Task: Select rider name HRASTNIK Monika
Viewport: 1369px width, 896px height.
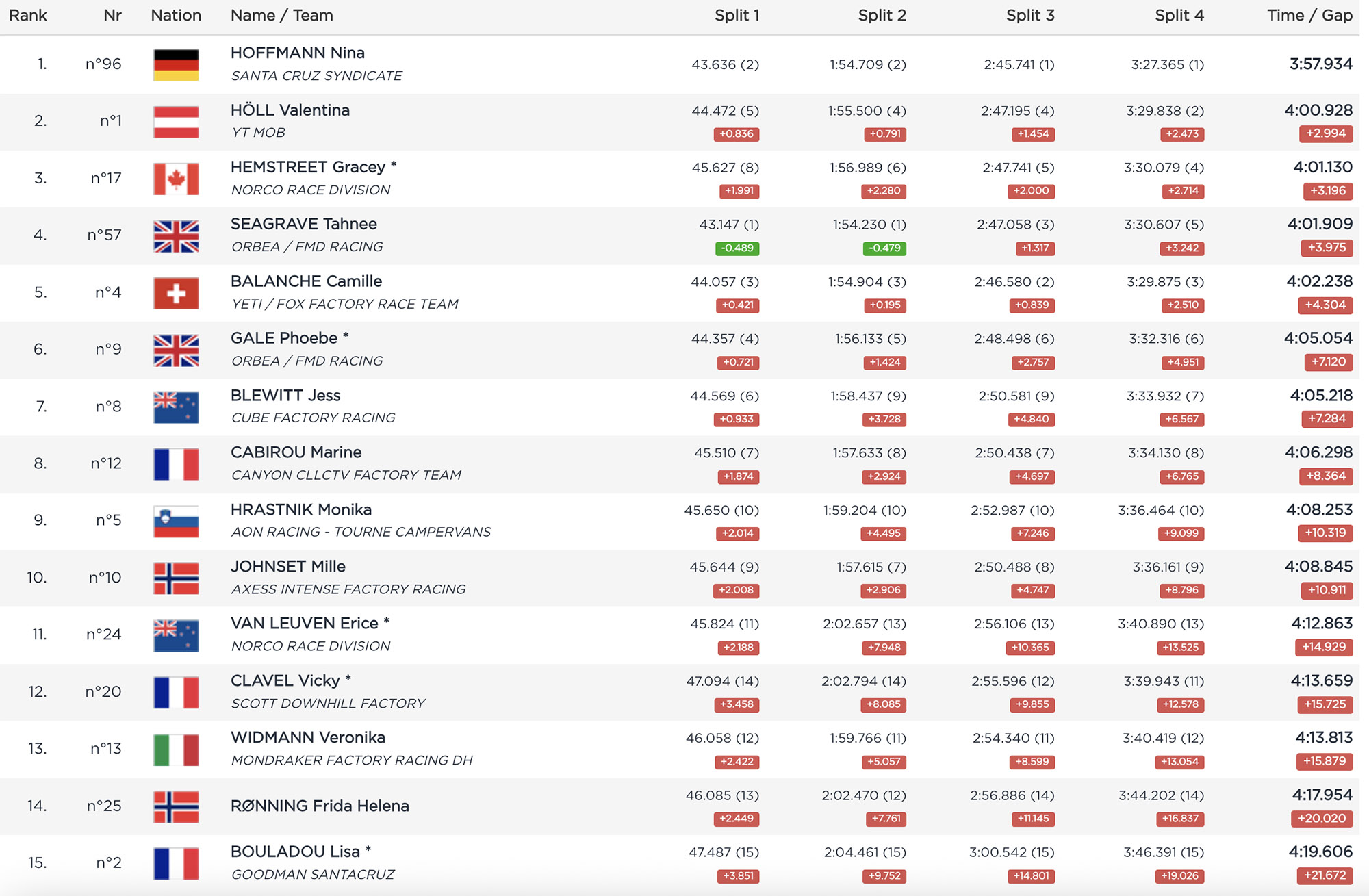Action: (x=301, y=510)
